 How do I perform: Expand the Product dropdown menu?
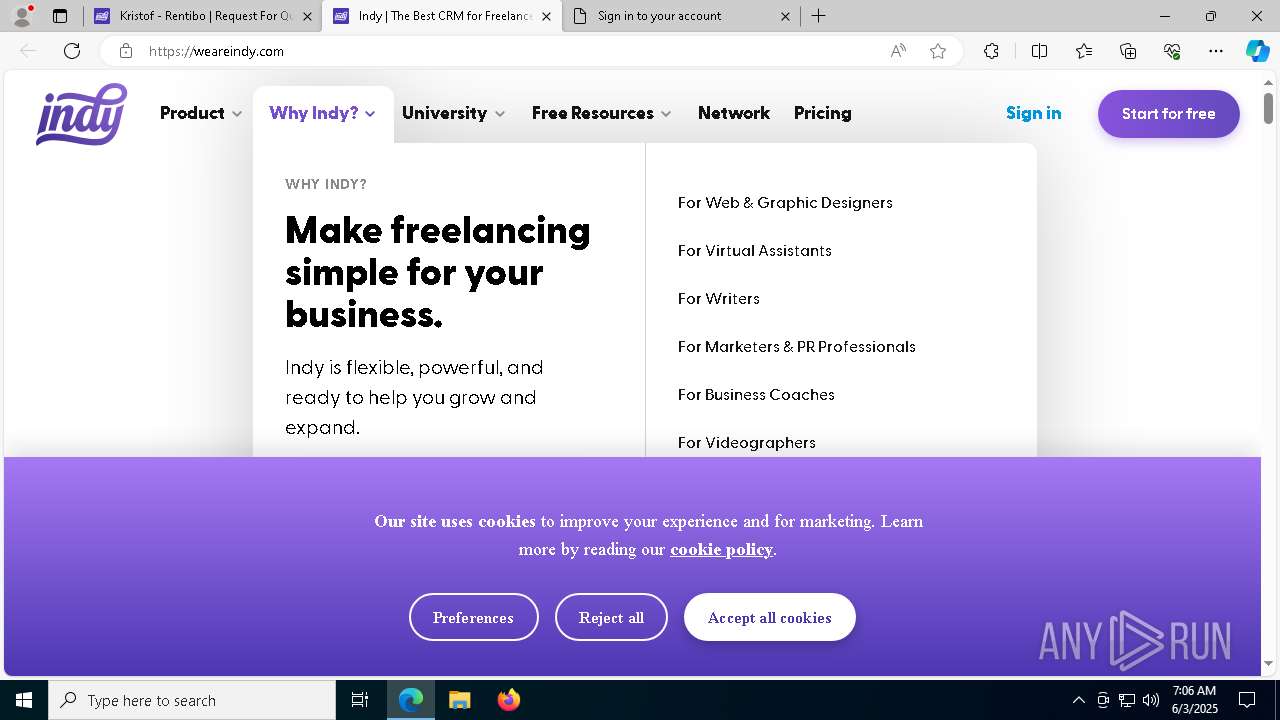201,113
